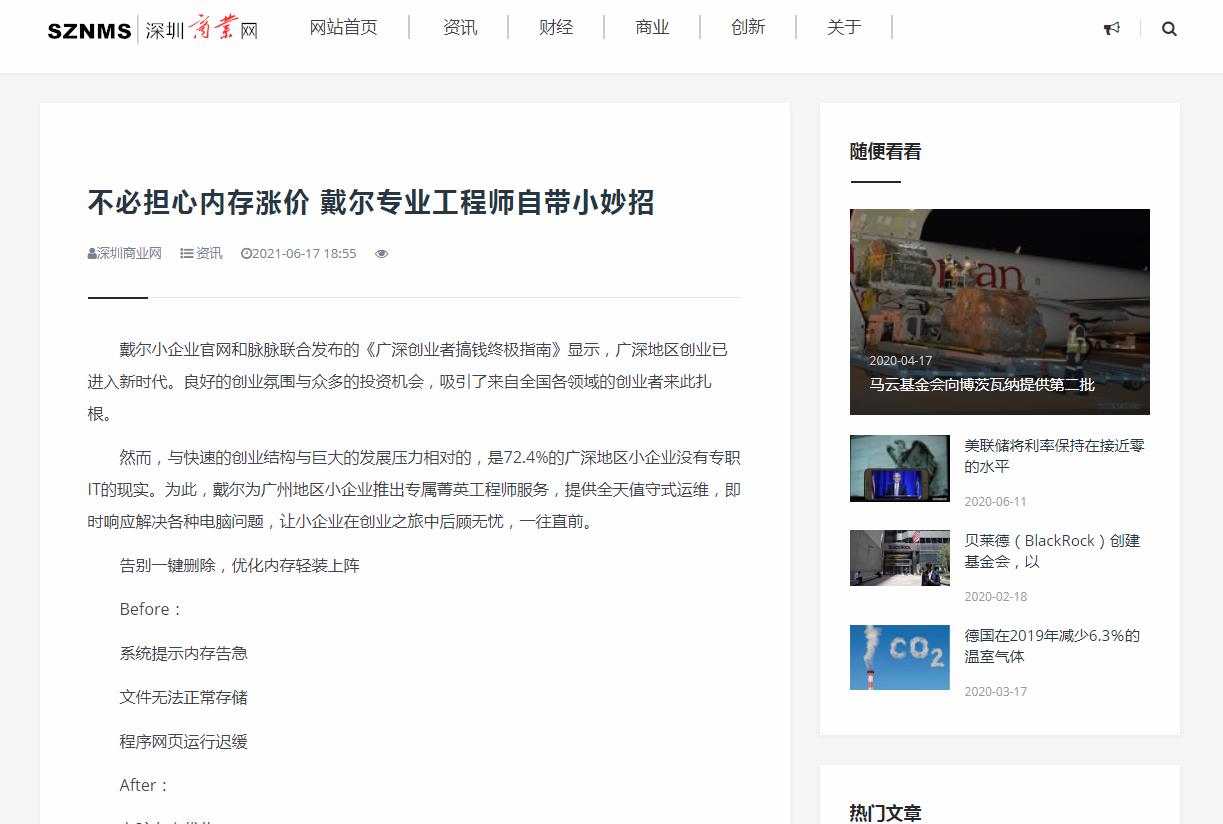Click the date 2020-03-17 under Germany article
Screen dimensions: 1223x824
coord(995,692)
